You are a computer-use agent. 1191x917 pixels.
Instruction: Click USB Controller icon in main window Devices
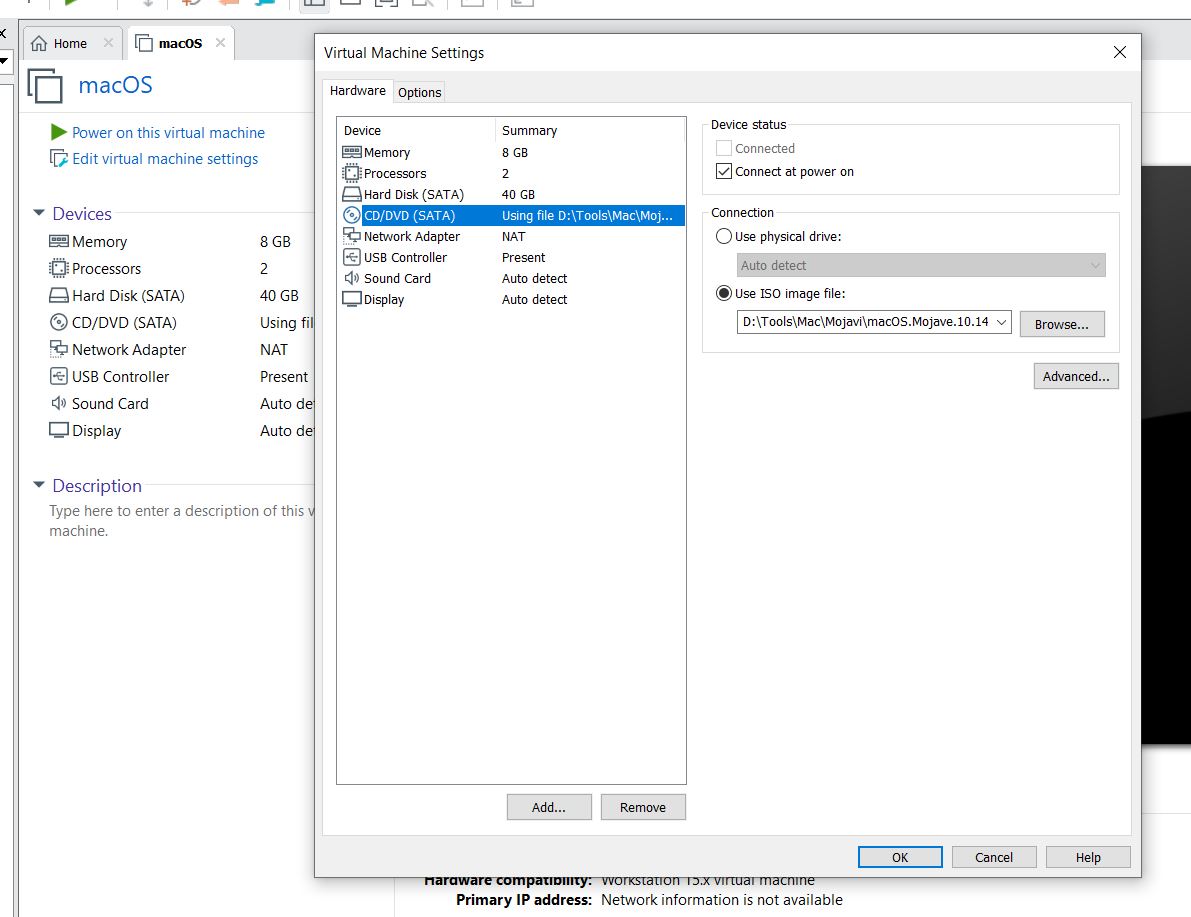click(x=58, y=376)
